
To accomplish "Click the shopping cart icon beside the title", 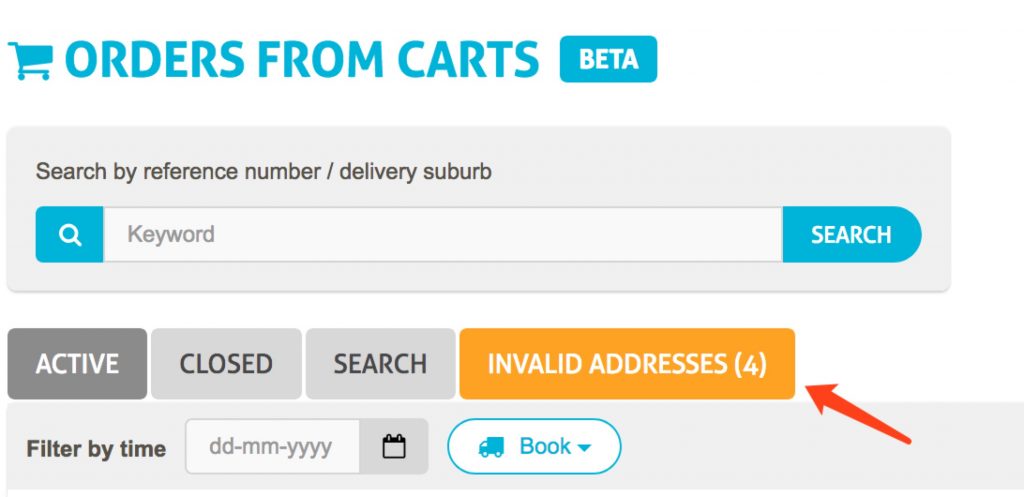I will [30, 61].
